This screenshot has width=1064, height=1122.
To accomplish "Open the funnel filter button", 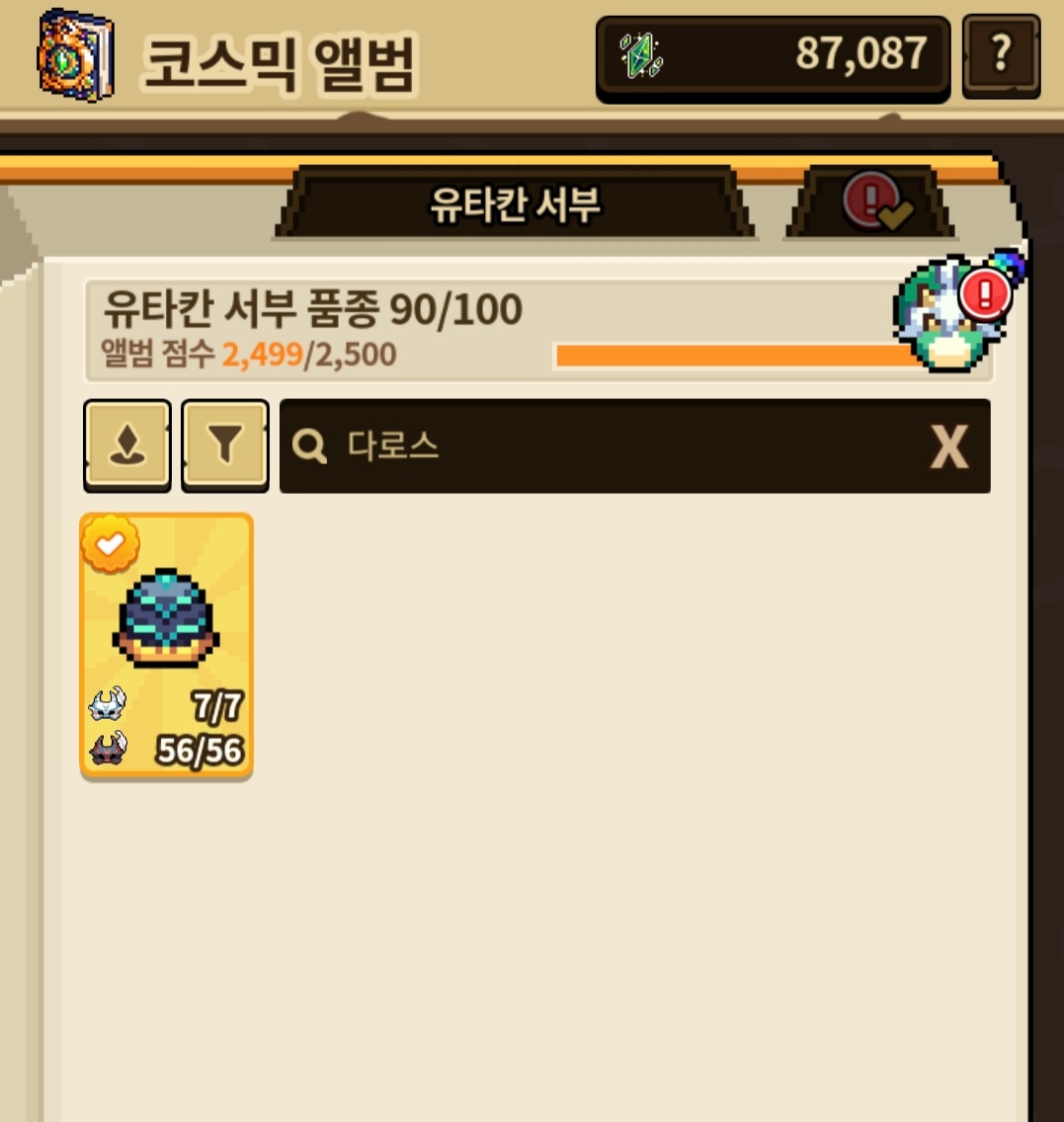I will point(225,445).
